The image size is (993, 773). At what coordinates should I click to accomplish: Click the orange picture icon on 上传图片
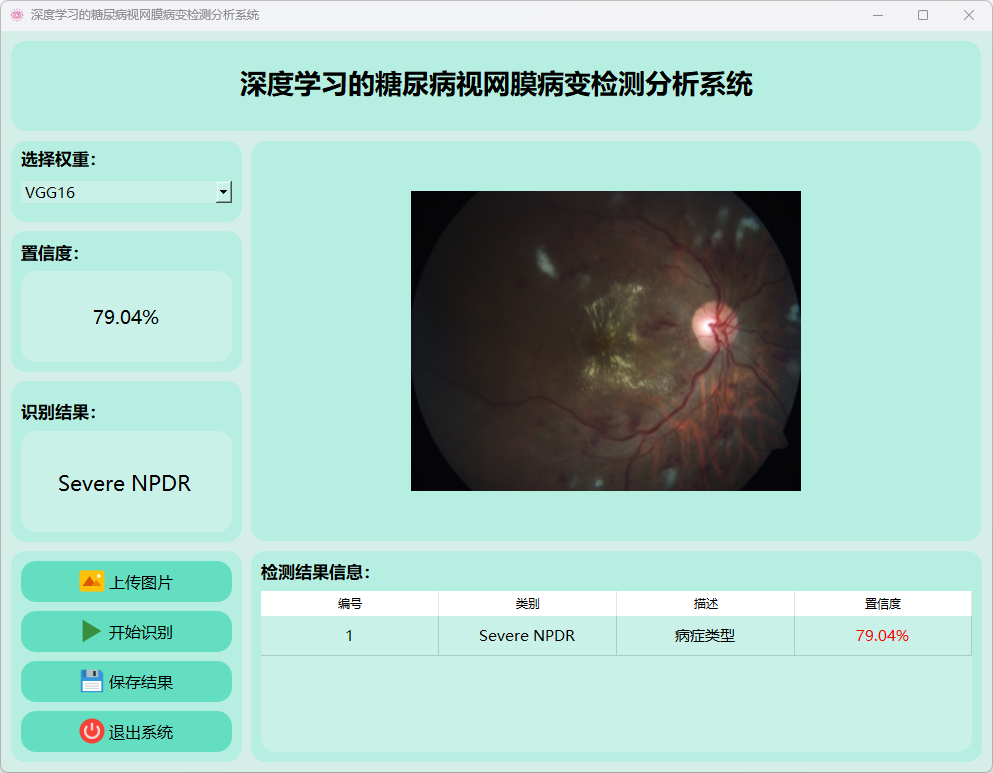click(x=91, y=581)
